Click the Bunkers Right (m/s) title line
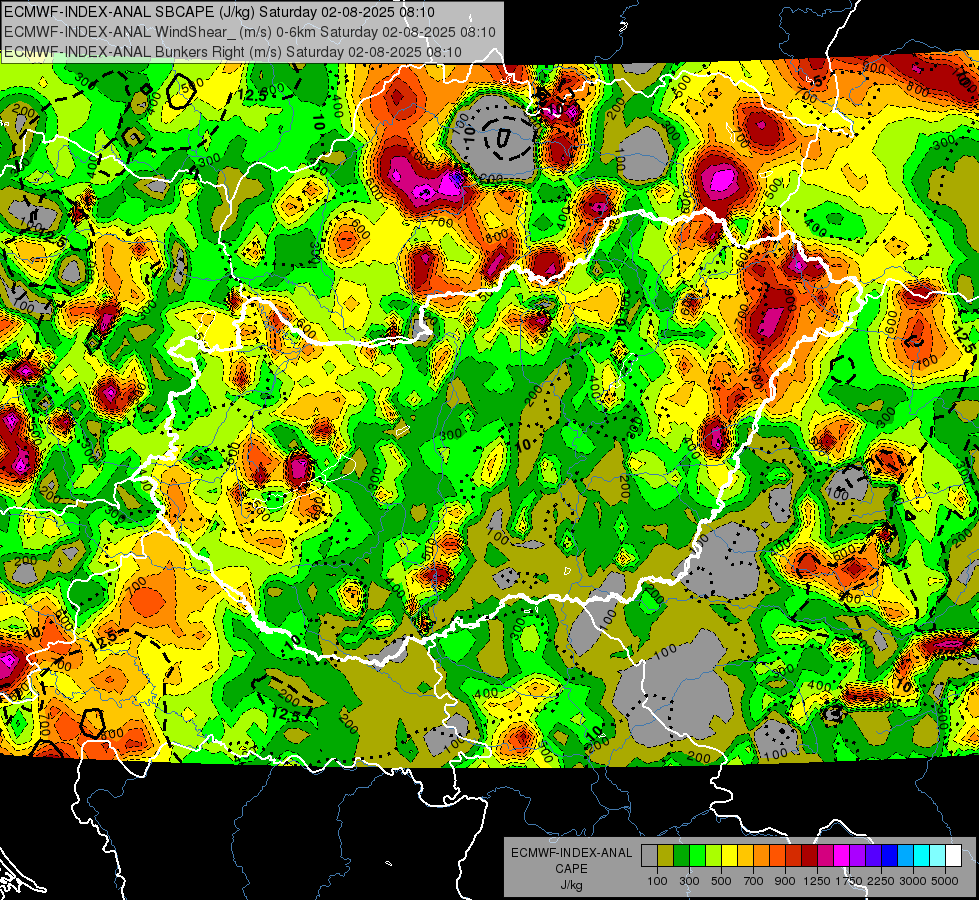The height and width of the screenshot is (900, 979). pyautogui.click(x=233, y=52)
